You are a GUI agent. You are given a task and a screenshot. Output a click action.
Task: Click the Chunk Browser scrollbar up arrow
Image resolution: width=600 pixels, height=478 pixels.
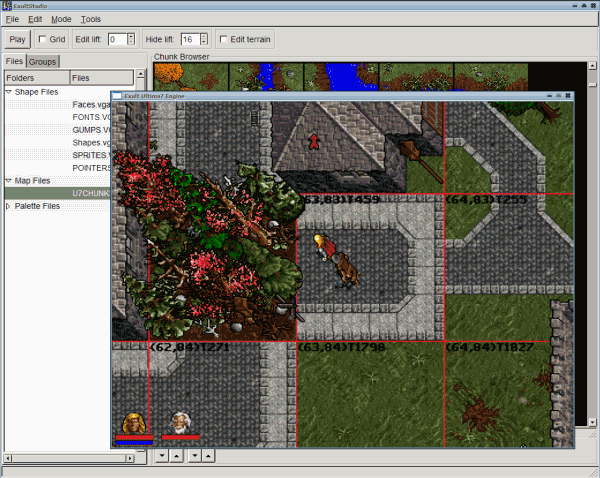click(x=592, y=66)
